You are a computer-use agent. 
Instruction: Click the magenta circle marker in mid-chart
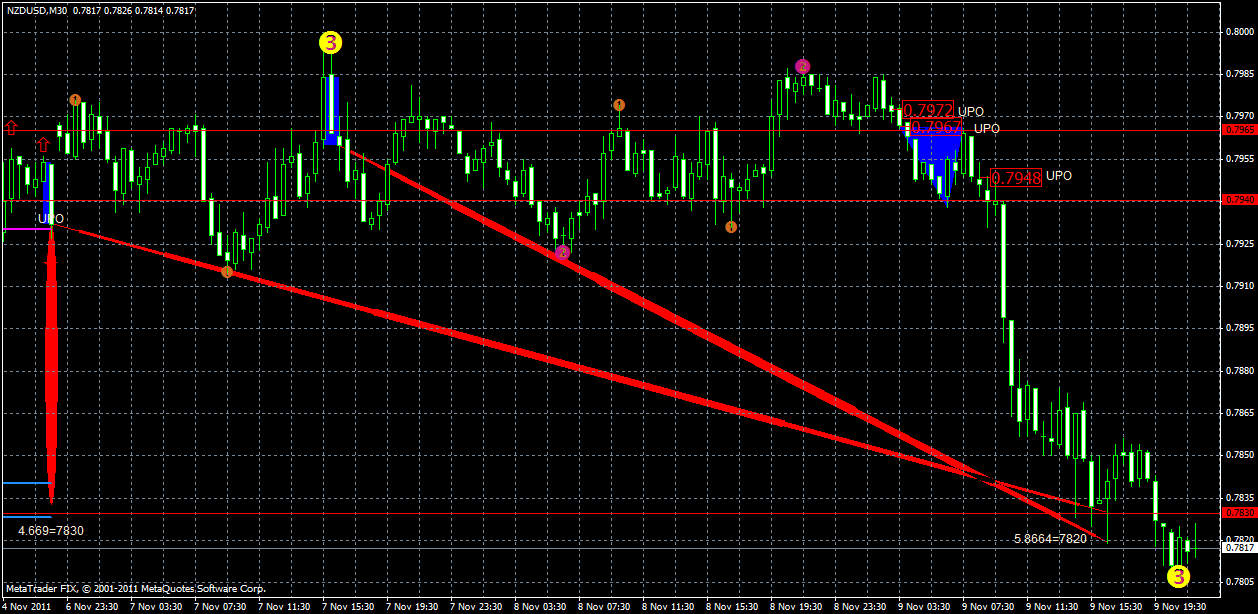563,254
